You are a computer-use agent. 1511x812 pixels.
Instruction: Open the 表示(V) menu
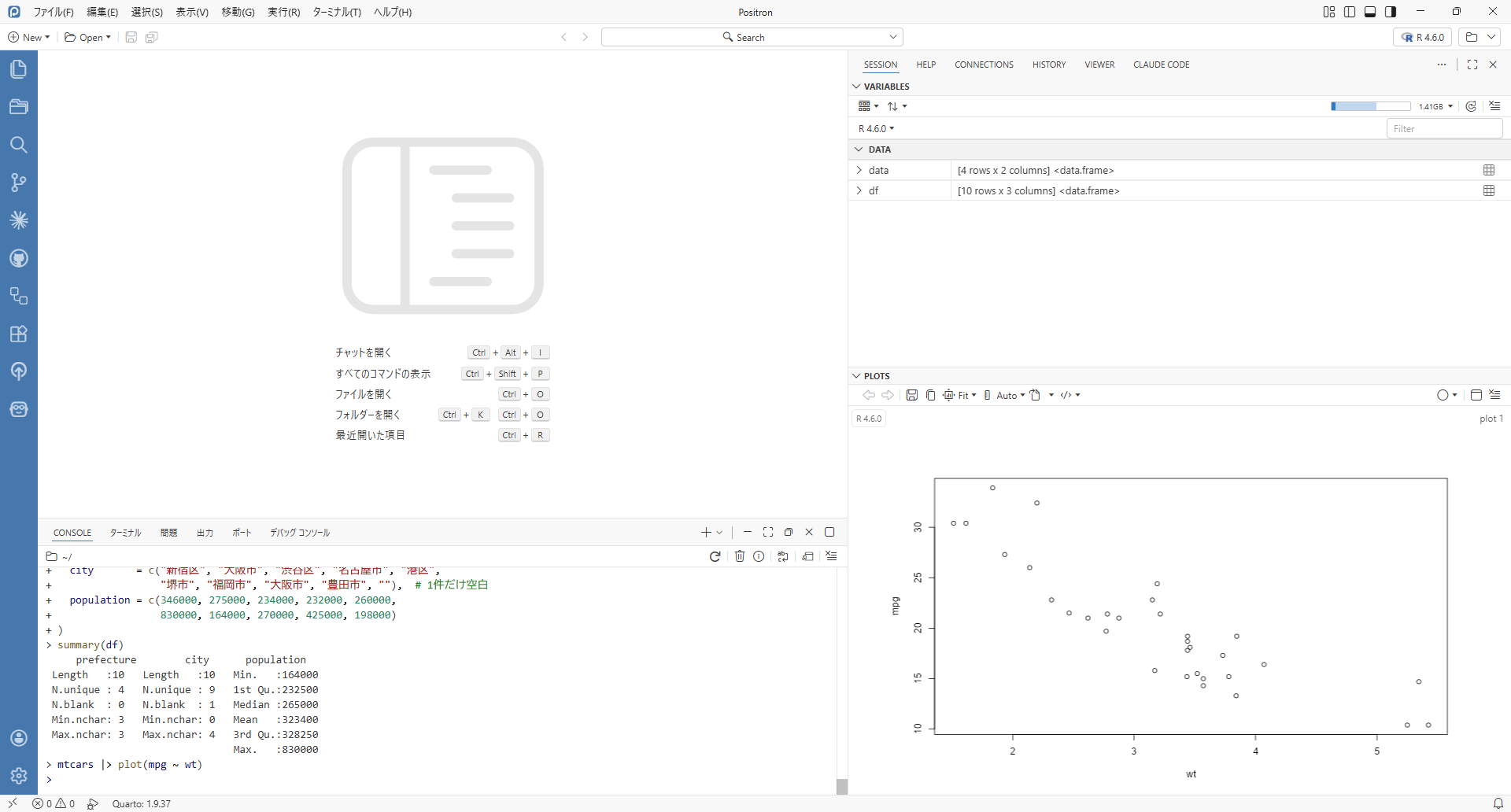[192, 12]
